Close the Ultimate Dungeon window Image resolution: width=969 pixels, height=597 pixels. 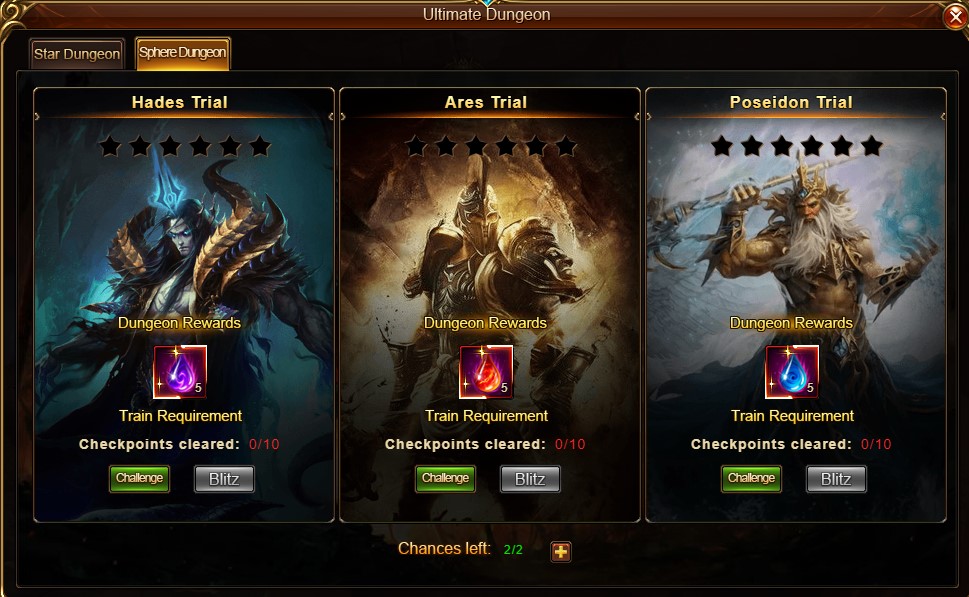coord(955,17)
